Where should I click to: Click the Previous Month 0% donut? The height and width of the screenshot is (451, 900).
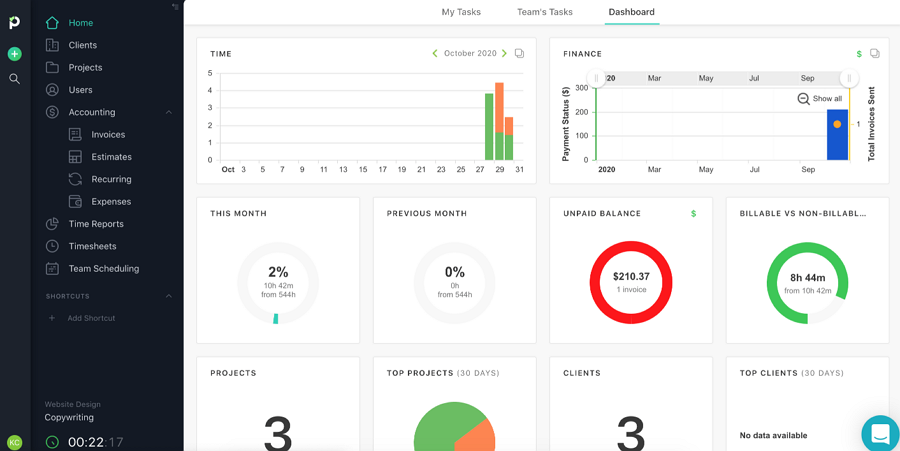click(x=455, y=283)
